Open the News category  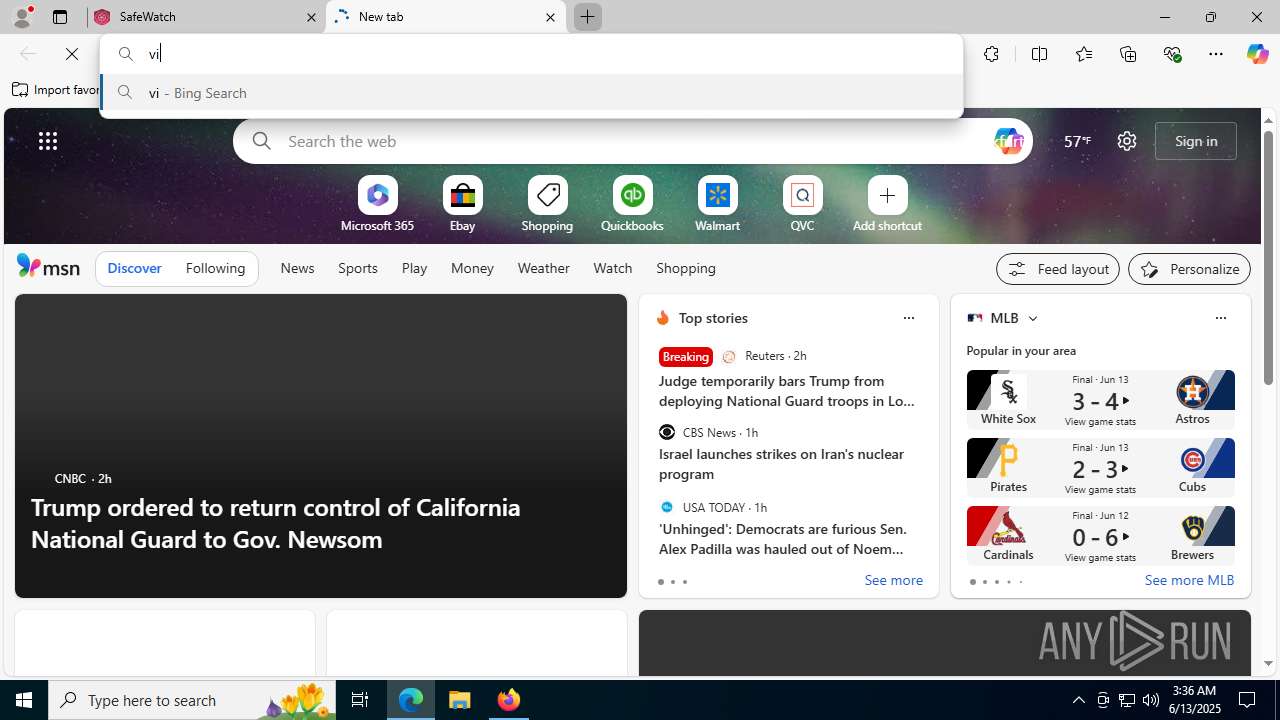click(297, 268)
